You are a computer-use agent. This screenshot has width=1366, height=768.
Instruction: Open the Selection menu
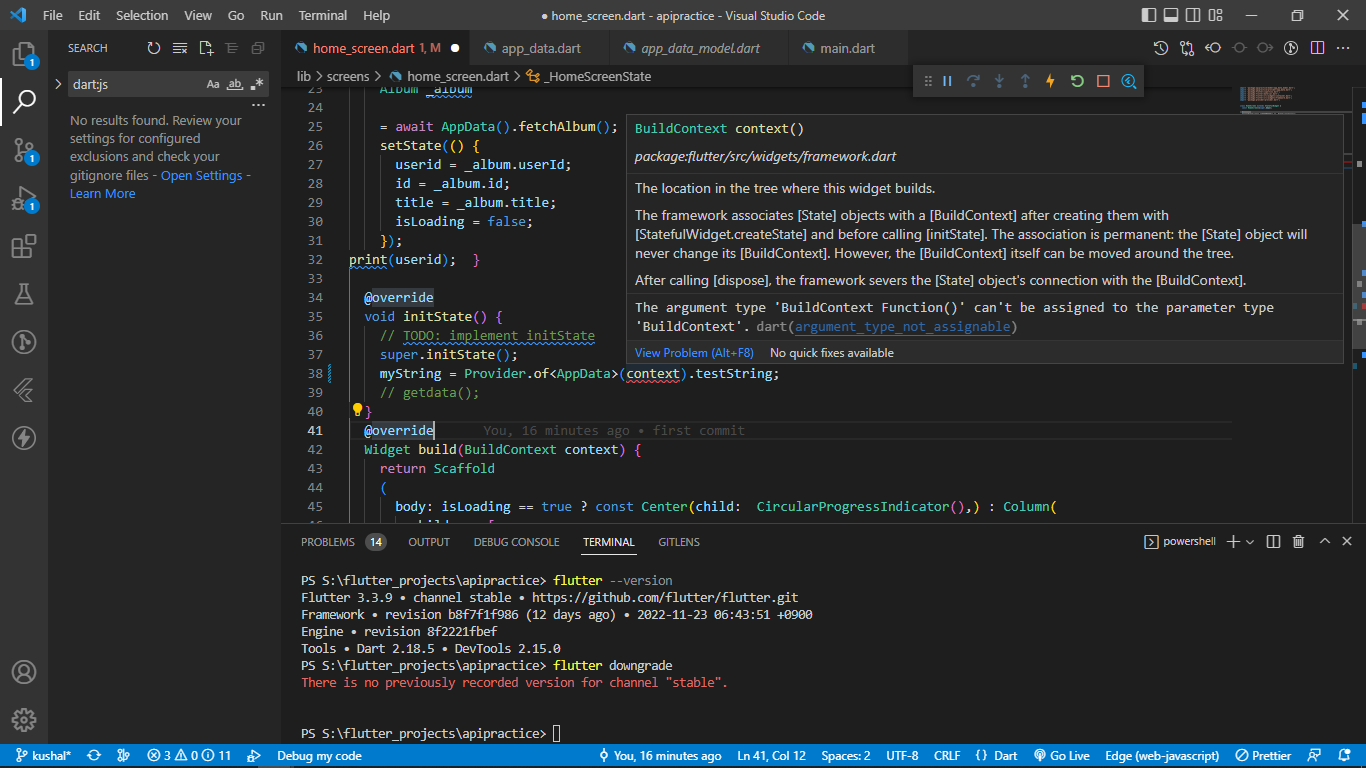142,16
